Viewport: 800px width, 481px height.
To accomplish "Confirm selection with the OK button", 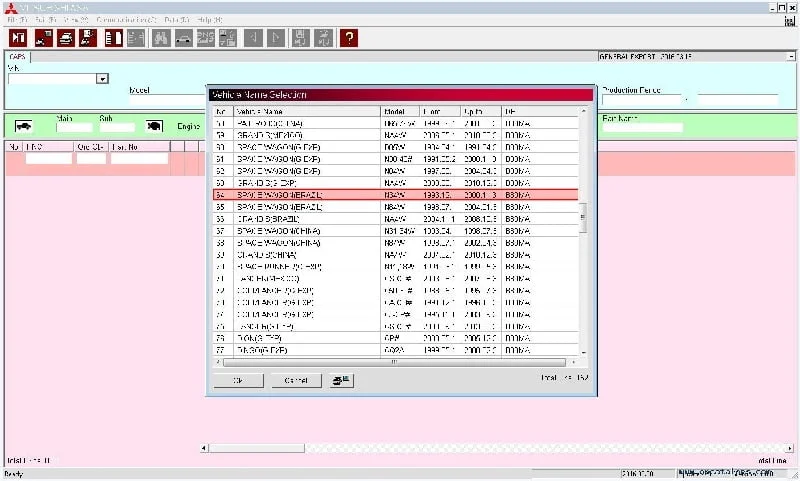I will click(x=238, y=381).
